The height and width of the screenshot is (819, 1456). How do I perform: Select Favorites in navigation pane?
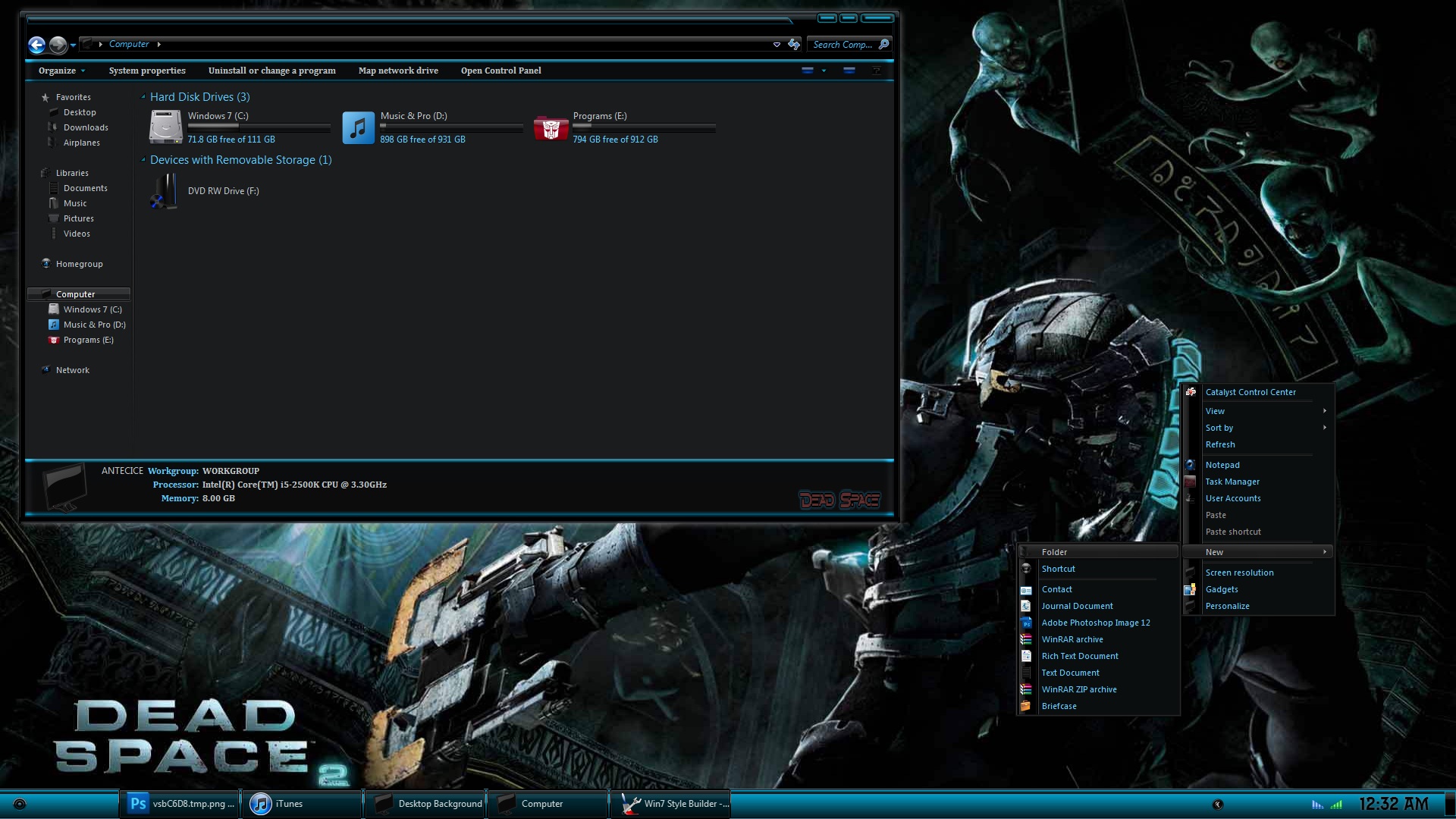point(73,97)
